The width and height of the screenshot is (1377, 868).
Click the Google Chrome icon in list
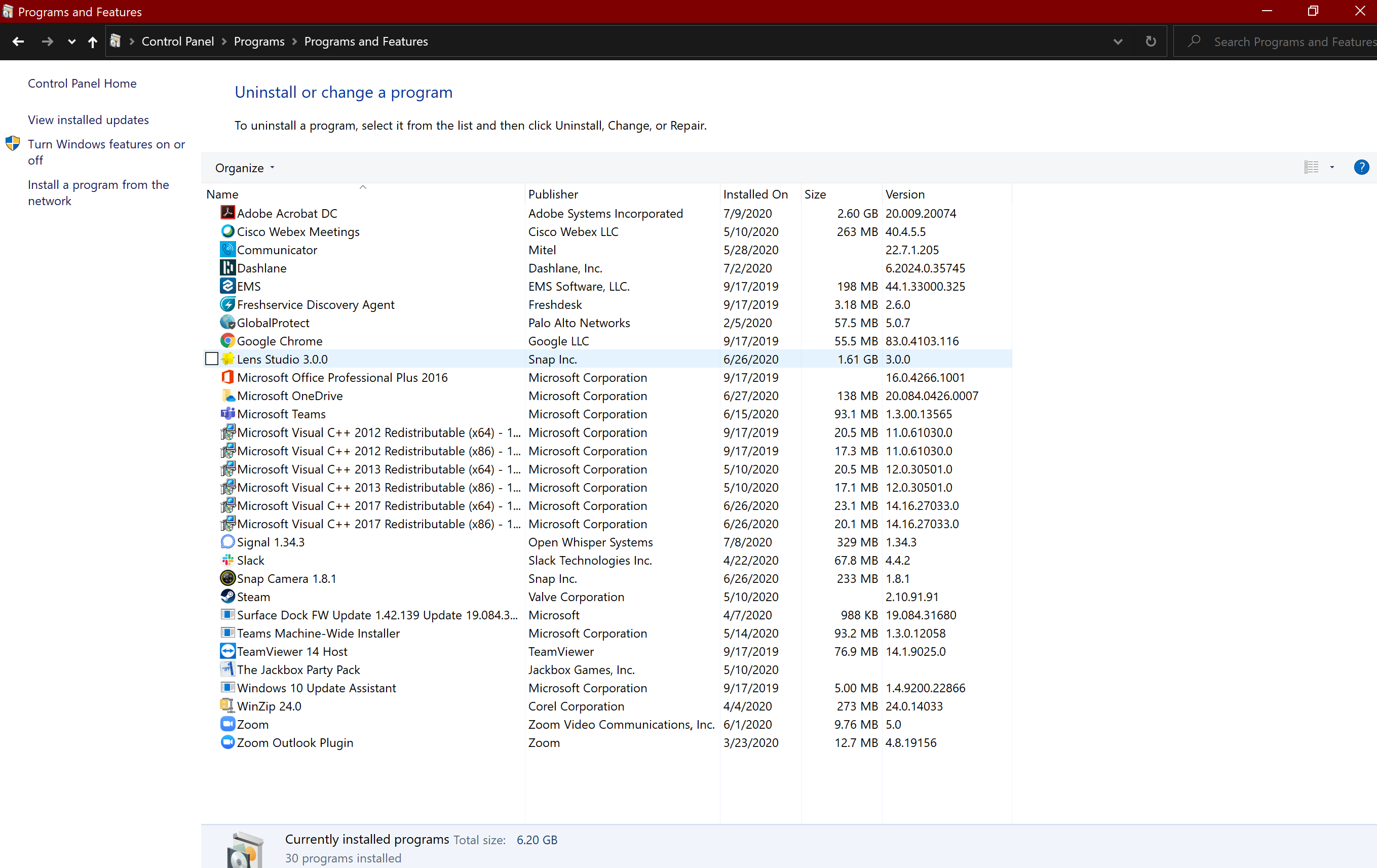tap(227, 341)
